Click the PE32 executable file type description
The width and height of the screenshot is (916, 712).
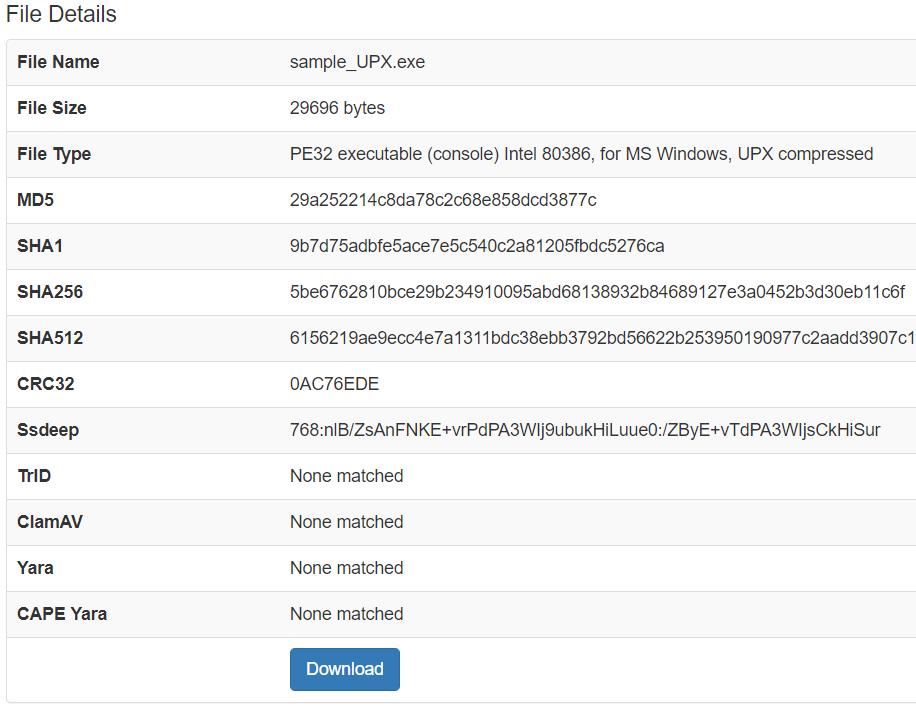(x=581, y=154)
